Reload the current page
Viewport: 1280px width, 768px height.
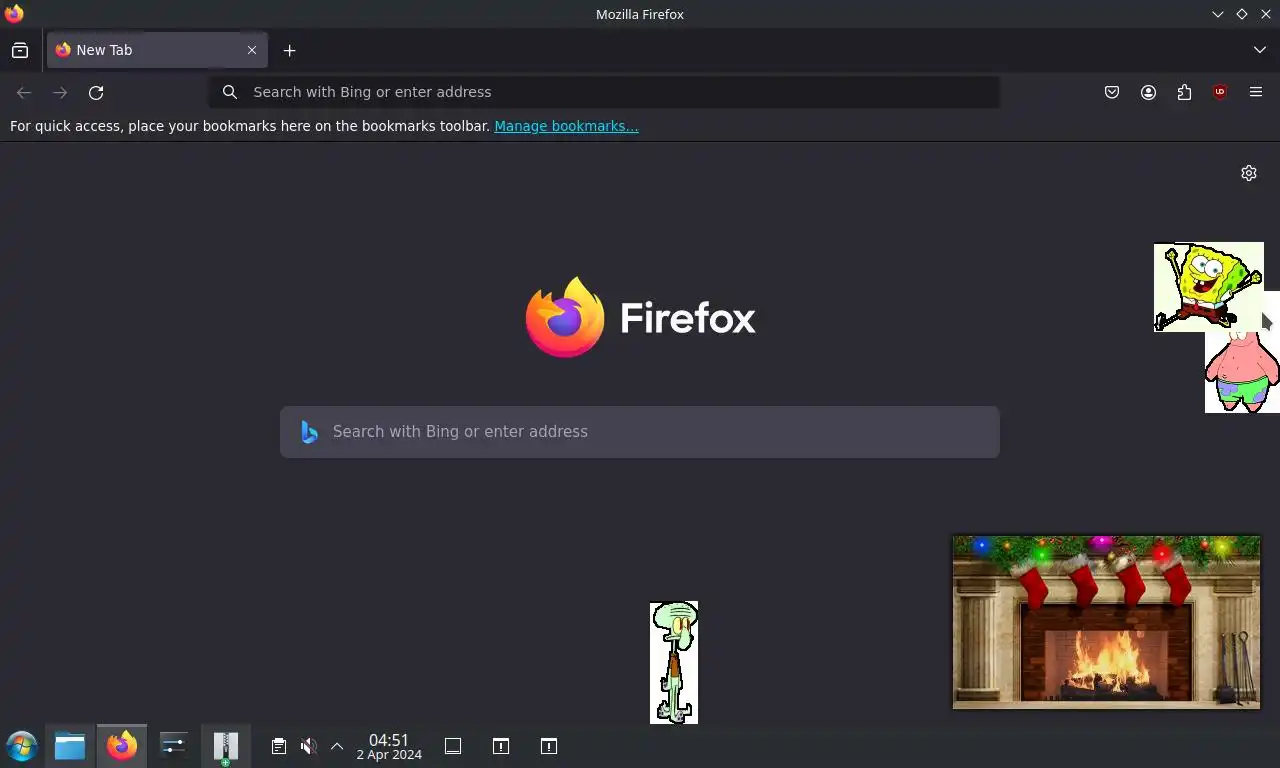96,92
